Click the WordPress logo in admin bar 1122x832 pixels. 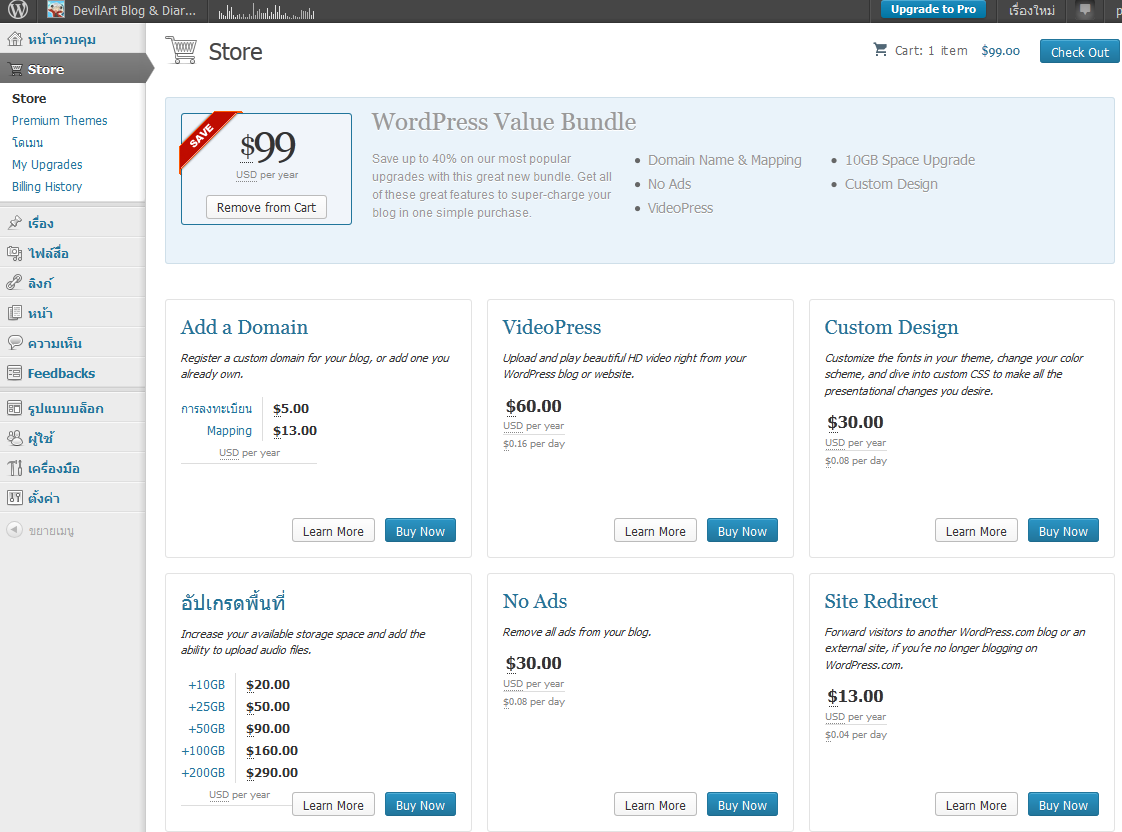click(17, 10)
